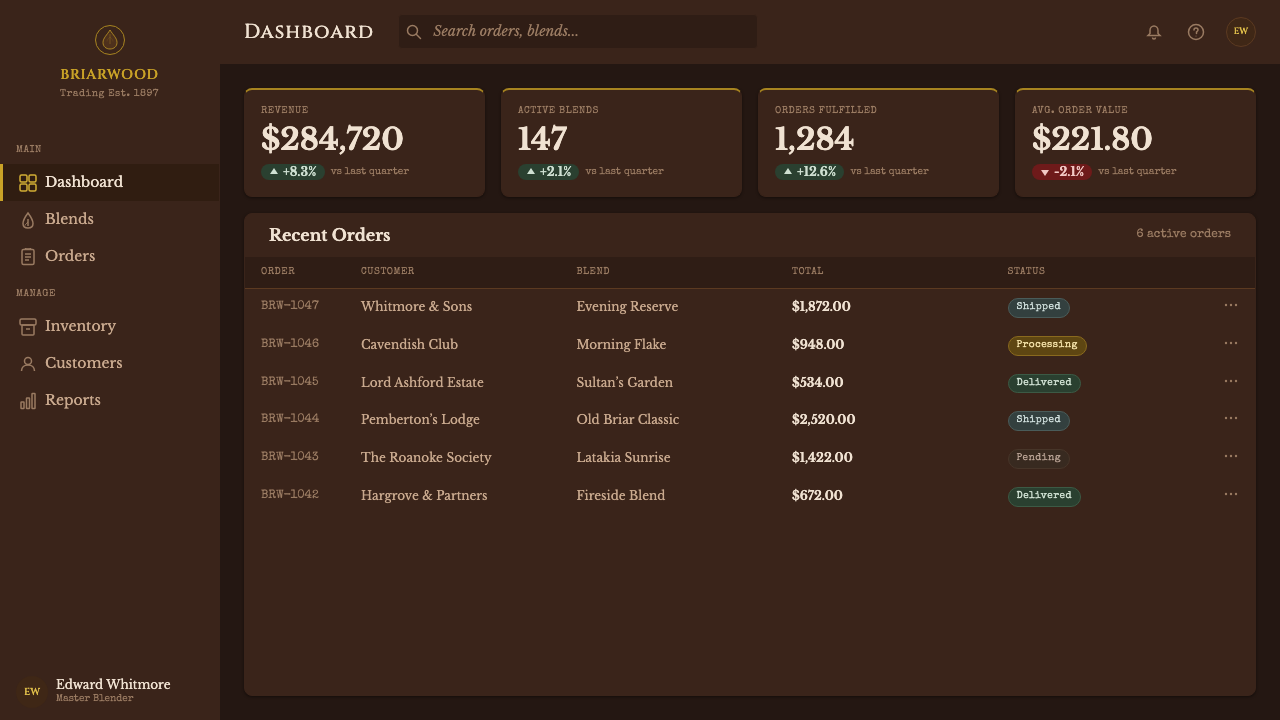The height and width of the screenshot is (720, 1280).
Task: Click Edward Whitmore user profile at bottom
Action: point(110,690)
